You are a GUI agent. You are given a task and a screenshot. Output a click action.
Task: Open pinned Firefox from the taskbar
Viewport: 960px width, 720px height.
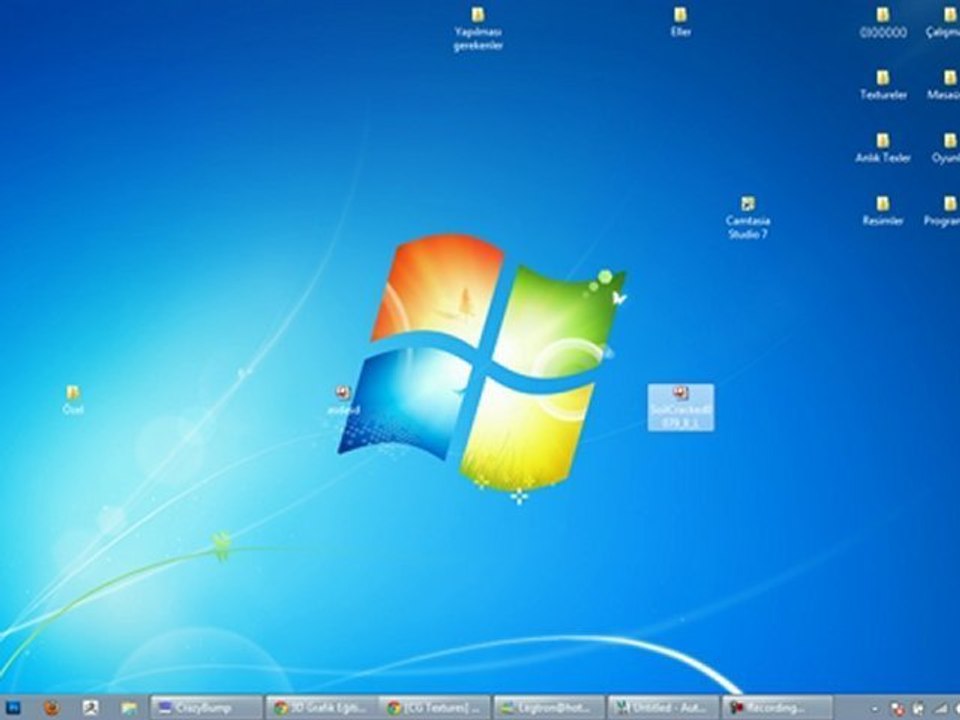(x=52, y=708)
